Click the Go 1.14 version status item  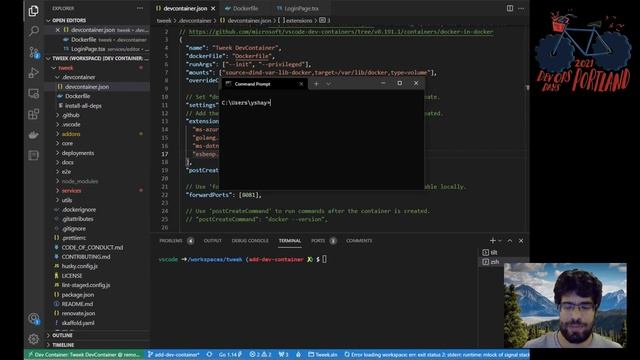[230, 355]
